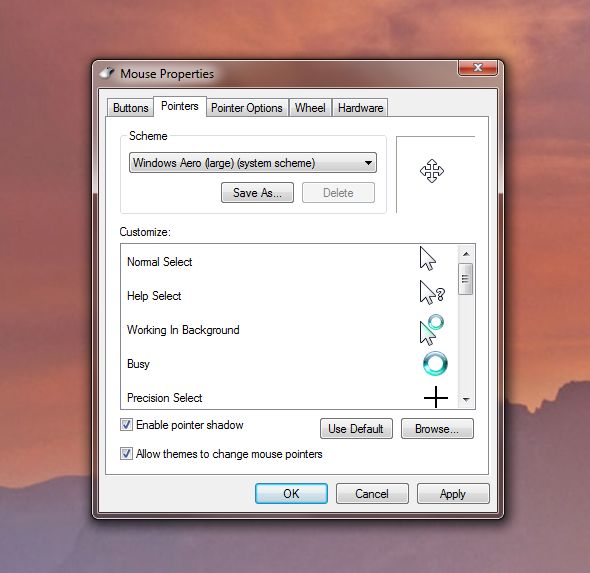Click the pointer list scrollbar thumb
Image resolution: width=590 pixels, height=573 pixels.
coord(465,279)
